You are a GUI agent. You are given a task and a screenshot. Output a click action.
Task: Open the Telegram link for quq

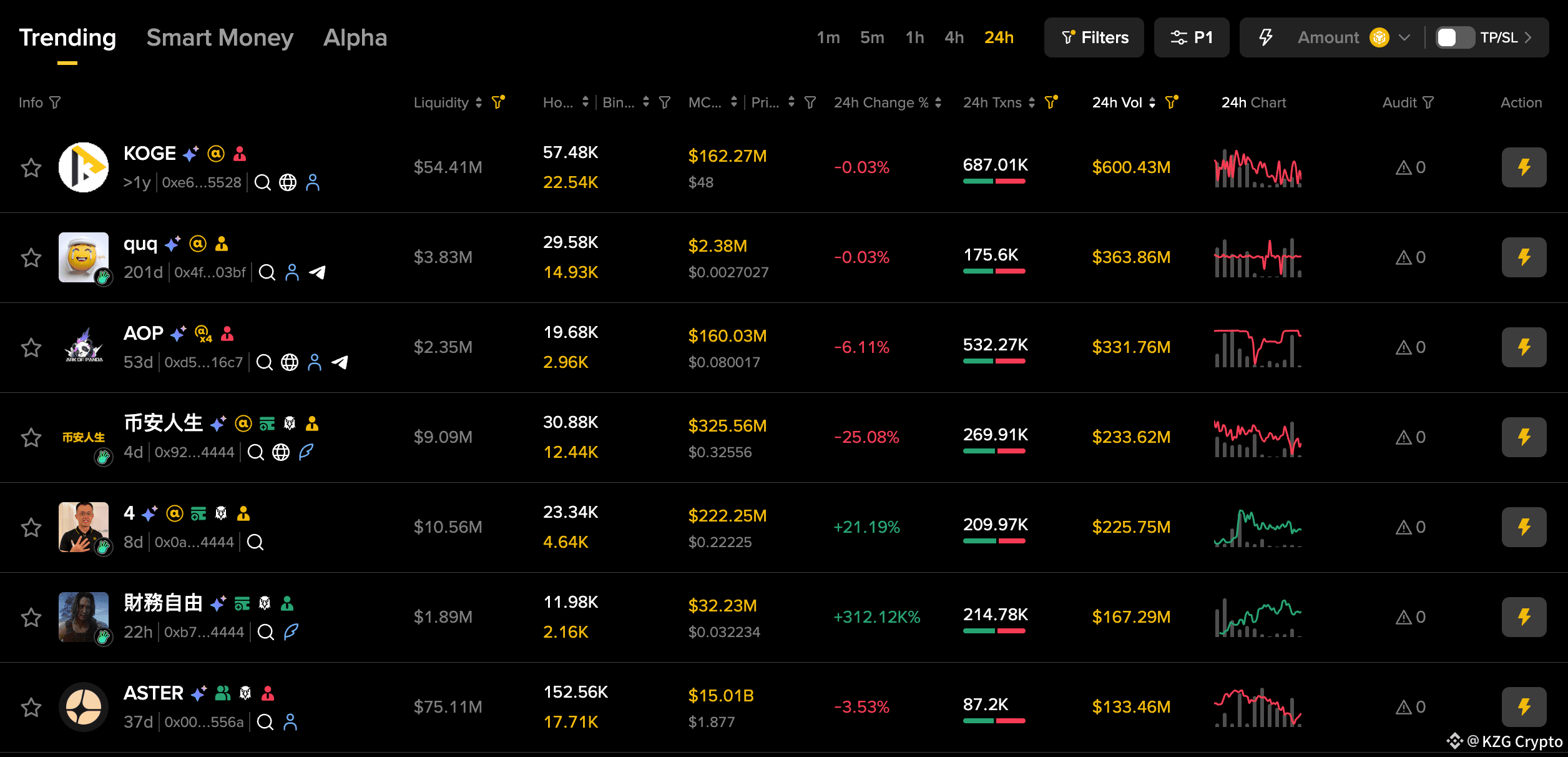[317, 272]
